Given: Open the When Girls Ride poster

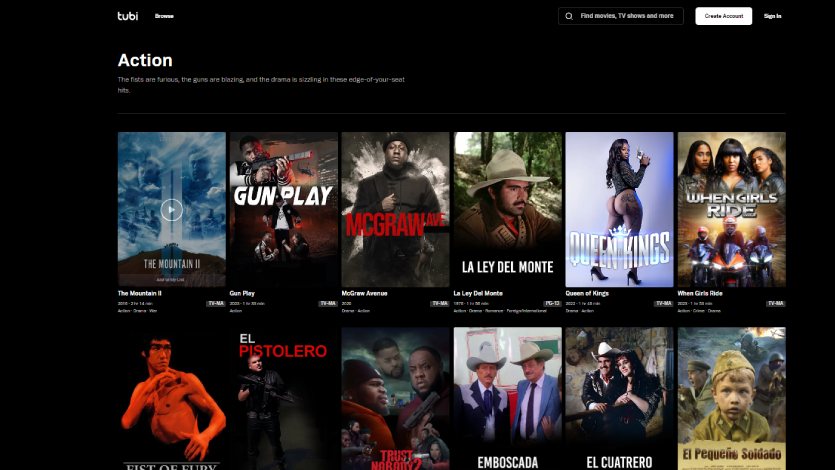Looking at the screenshot, I should (732, 210).
